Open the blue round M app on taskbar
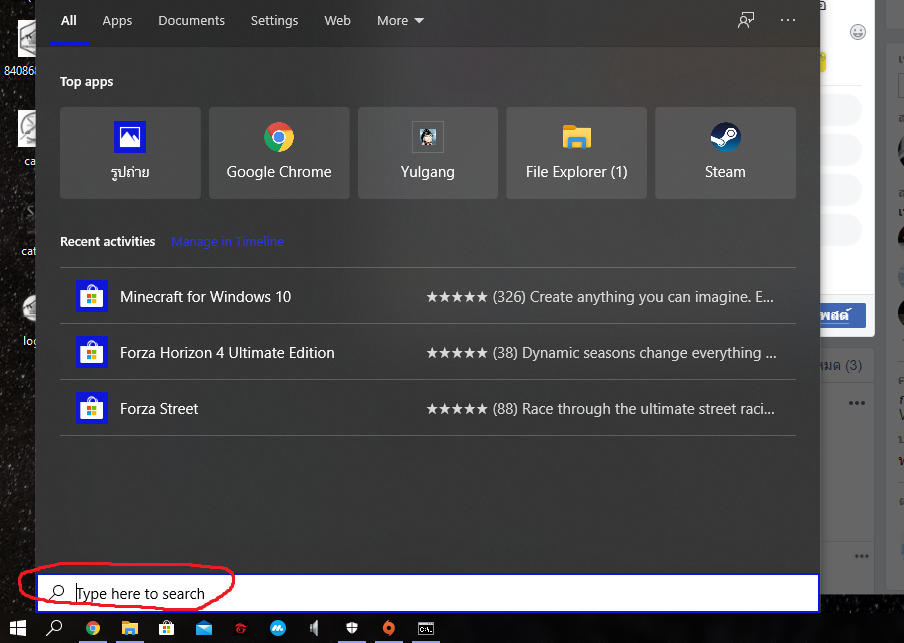The height and width of the screenshot is (643, 904). coord(278,628)
